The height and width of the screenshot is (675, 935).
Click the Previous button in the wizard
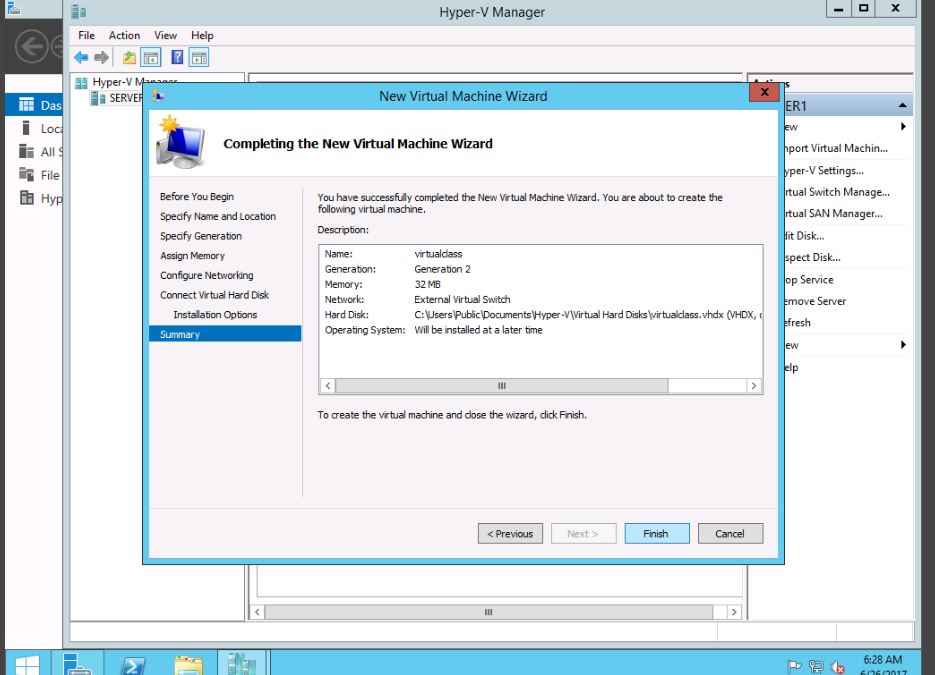click(x=510, y=534)
